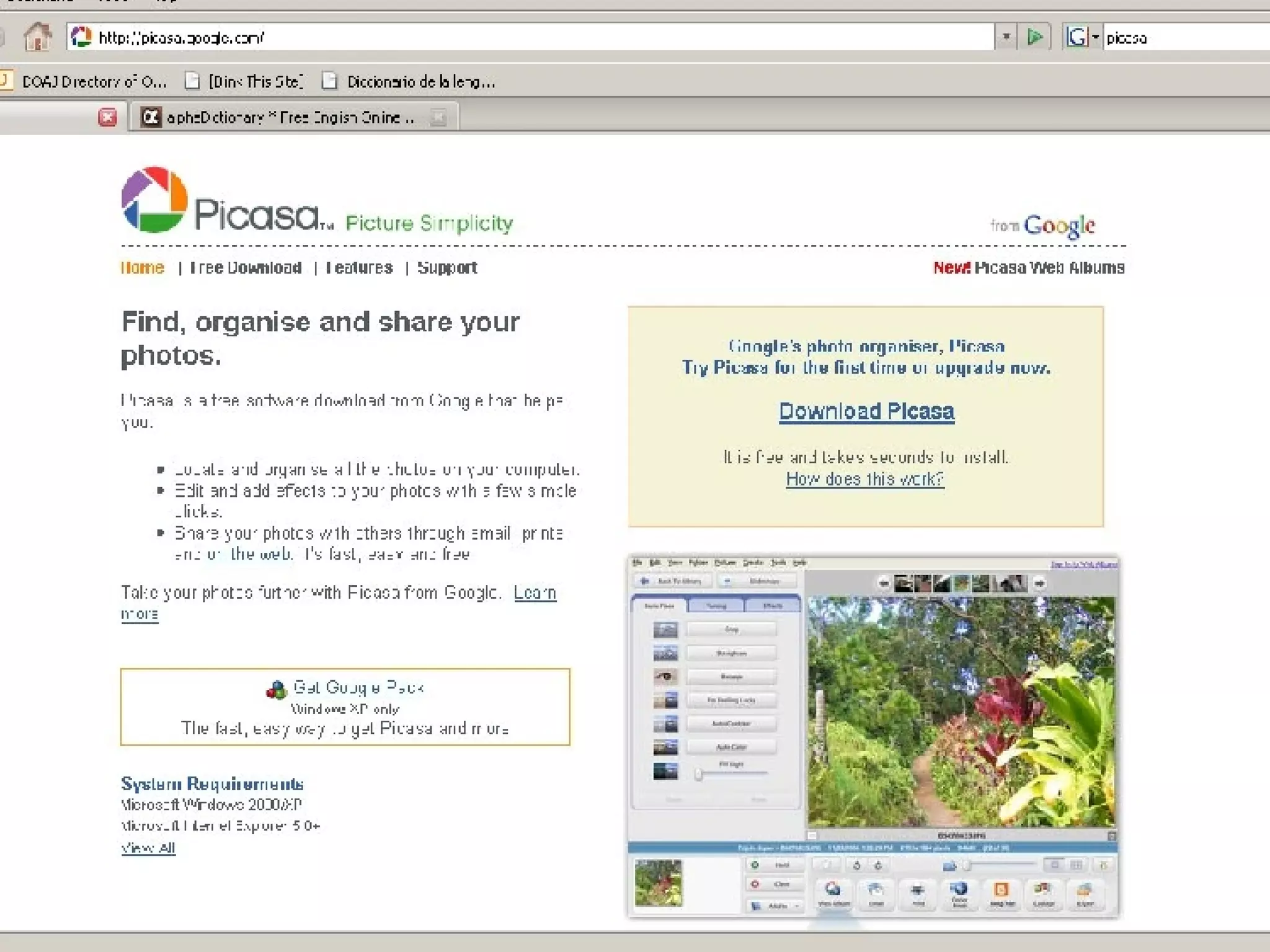Click the alphaDictionary tab favicon
This screenshot has width=1270, height=952.
click(x=151, y=117)
